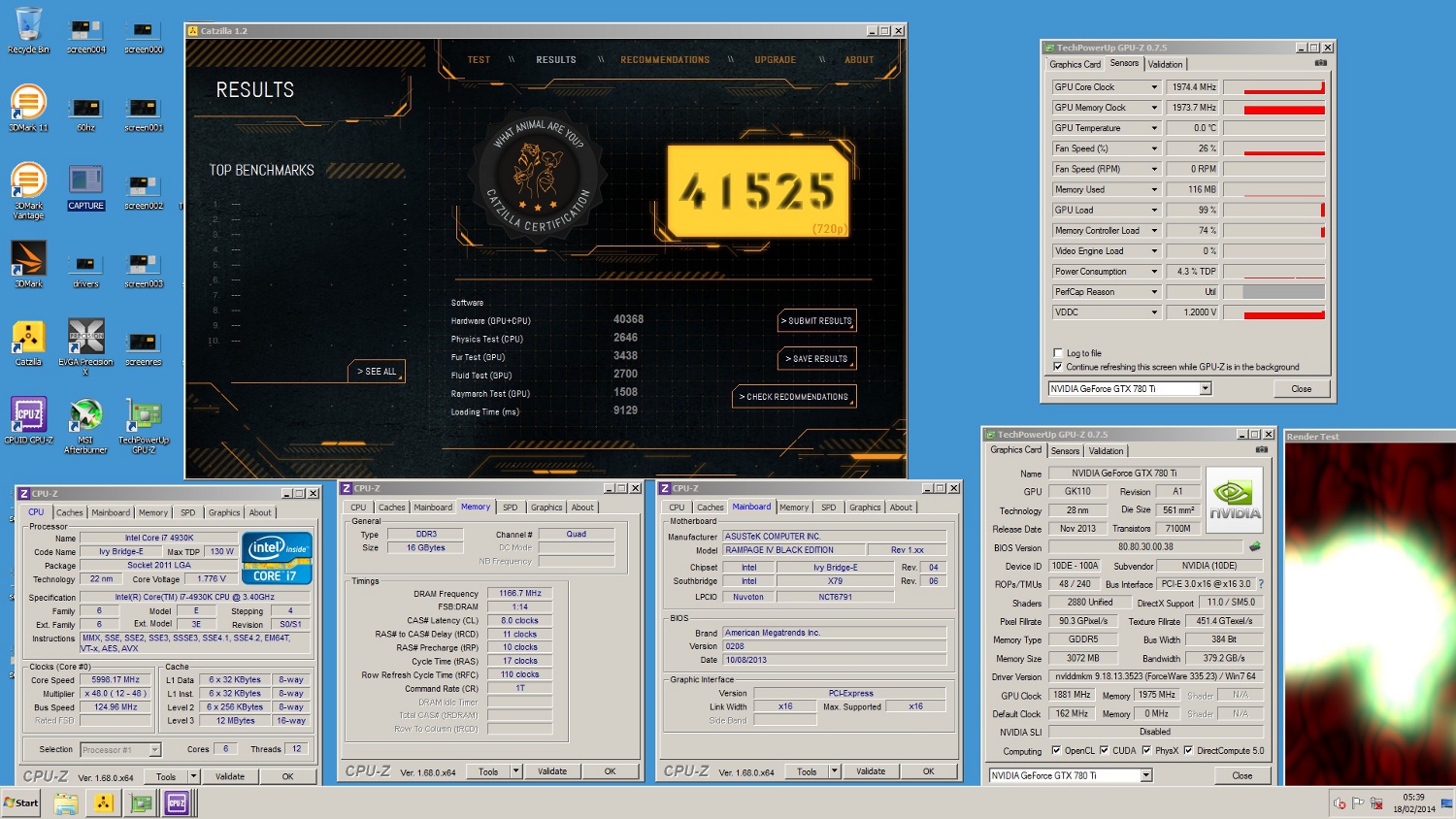1456x819 pixels.
Task: Click the CPU-Z taskbar button
Action: [177, 803]
